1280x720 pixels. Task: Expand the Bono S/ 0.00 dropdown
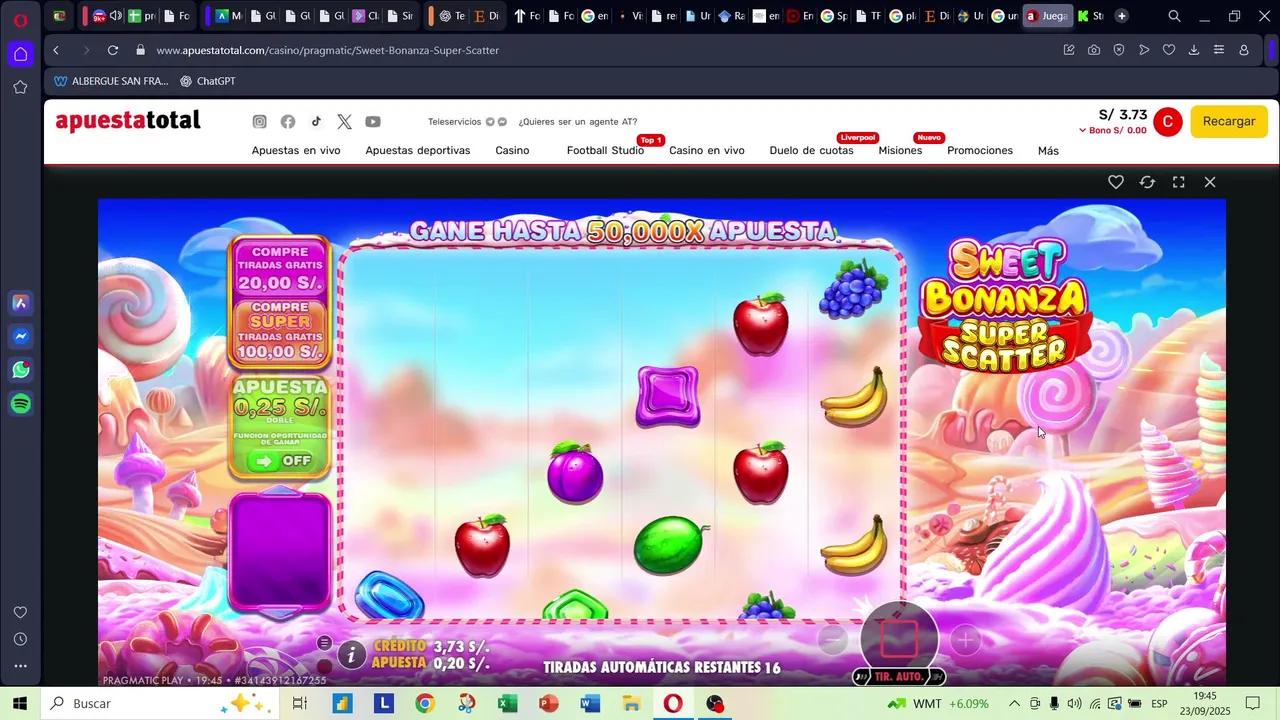point(1112,131)
